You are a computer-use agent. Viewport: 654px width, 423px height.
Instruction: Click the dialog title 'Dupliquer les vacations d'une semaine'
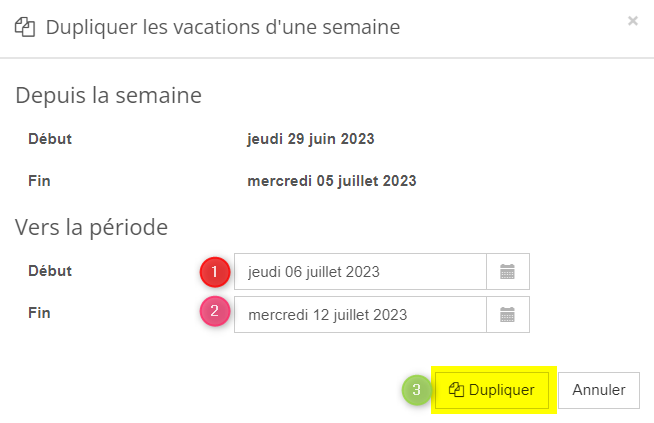223,27
